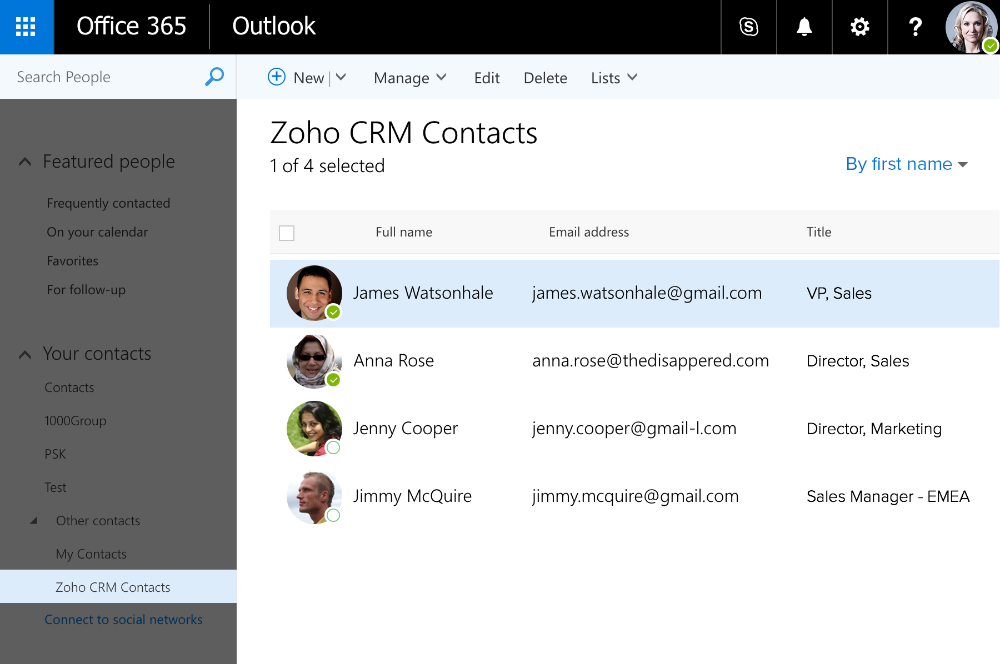The image size is (1000, 664).
Task: Click james.watsonhale@gmail.com email
Action: click(647, 293)
